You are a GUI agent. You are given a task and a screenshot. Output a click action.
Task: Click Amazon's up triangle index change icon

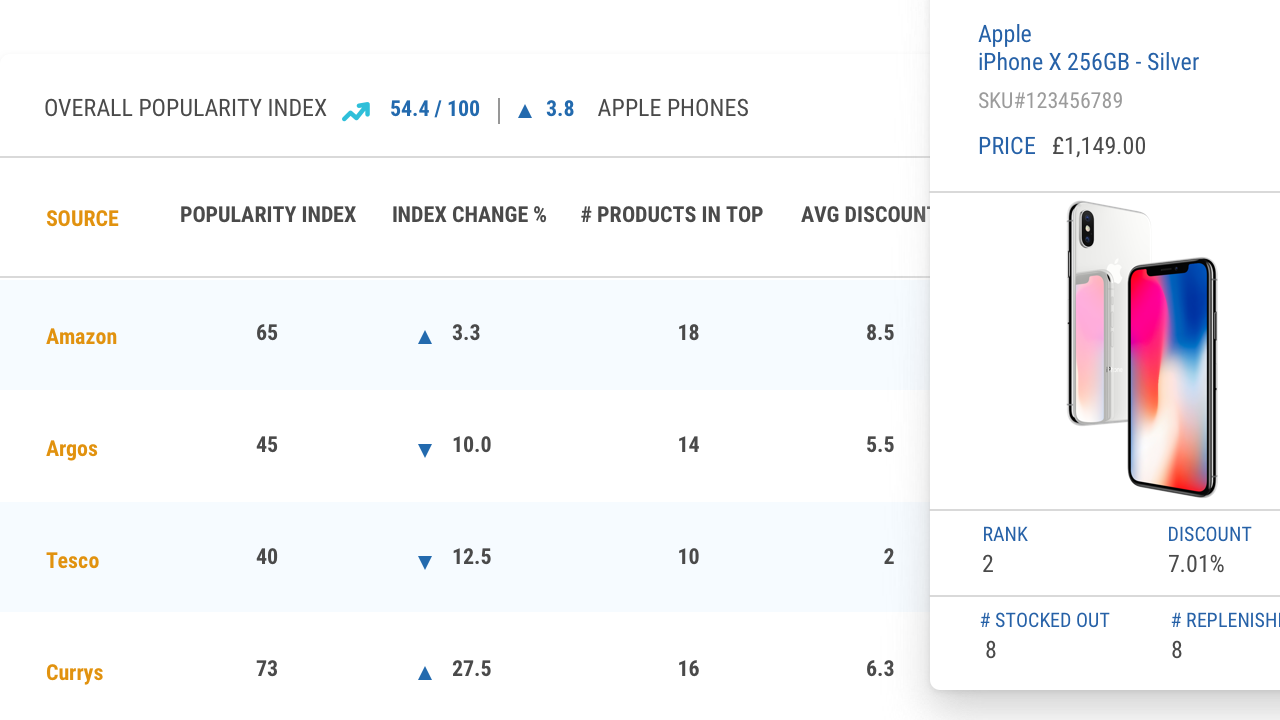(425, 337)
